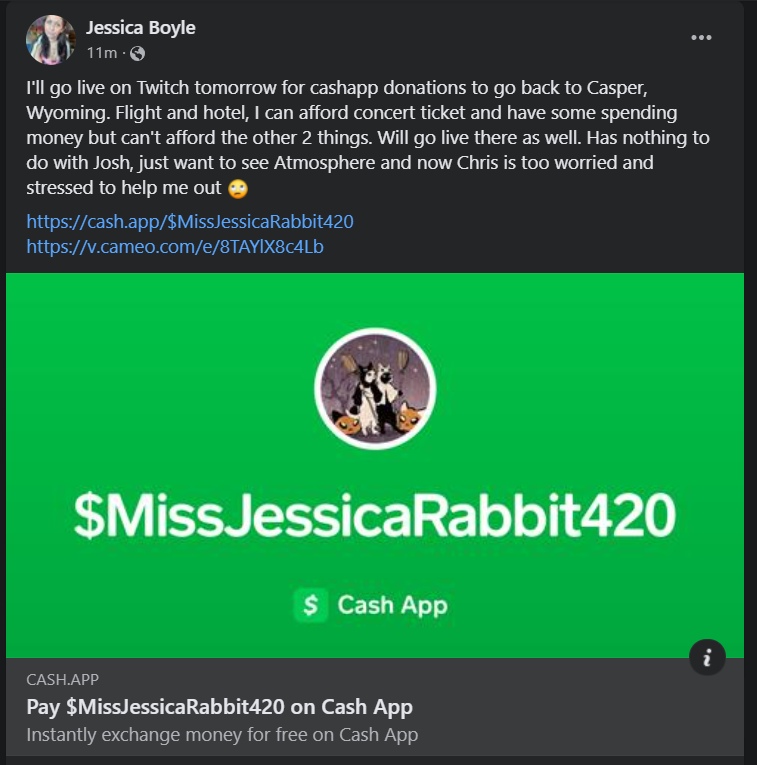Open the three-dot post options menu
This screenshot has height=765, width=757.
pos(701,38)
